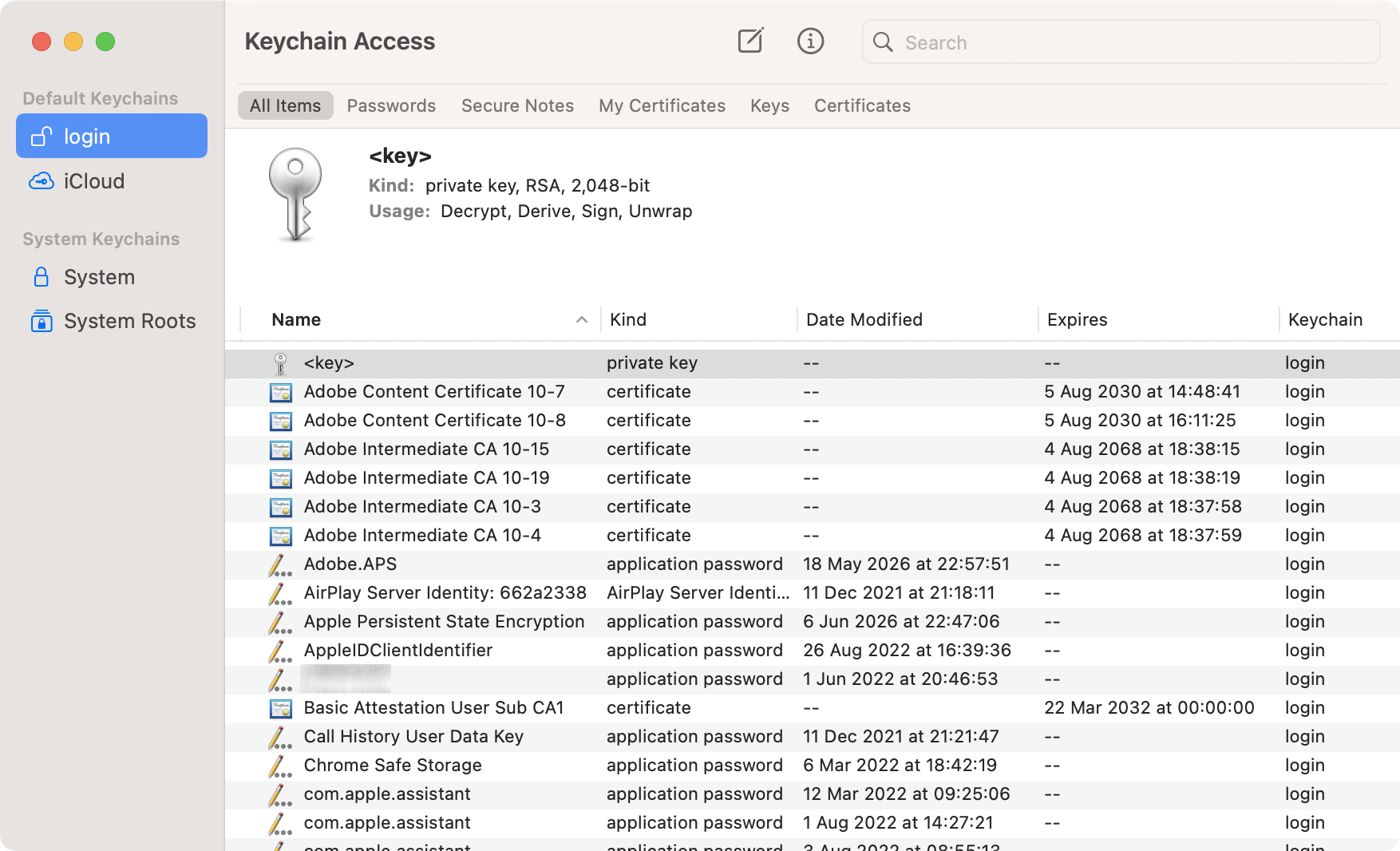Open the info (i) button in toolbar

810,41
